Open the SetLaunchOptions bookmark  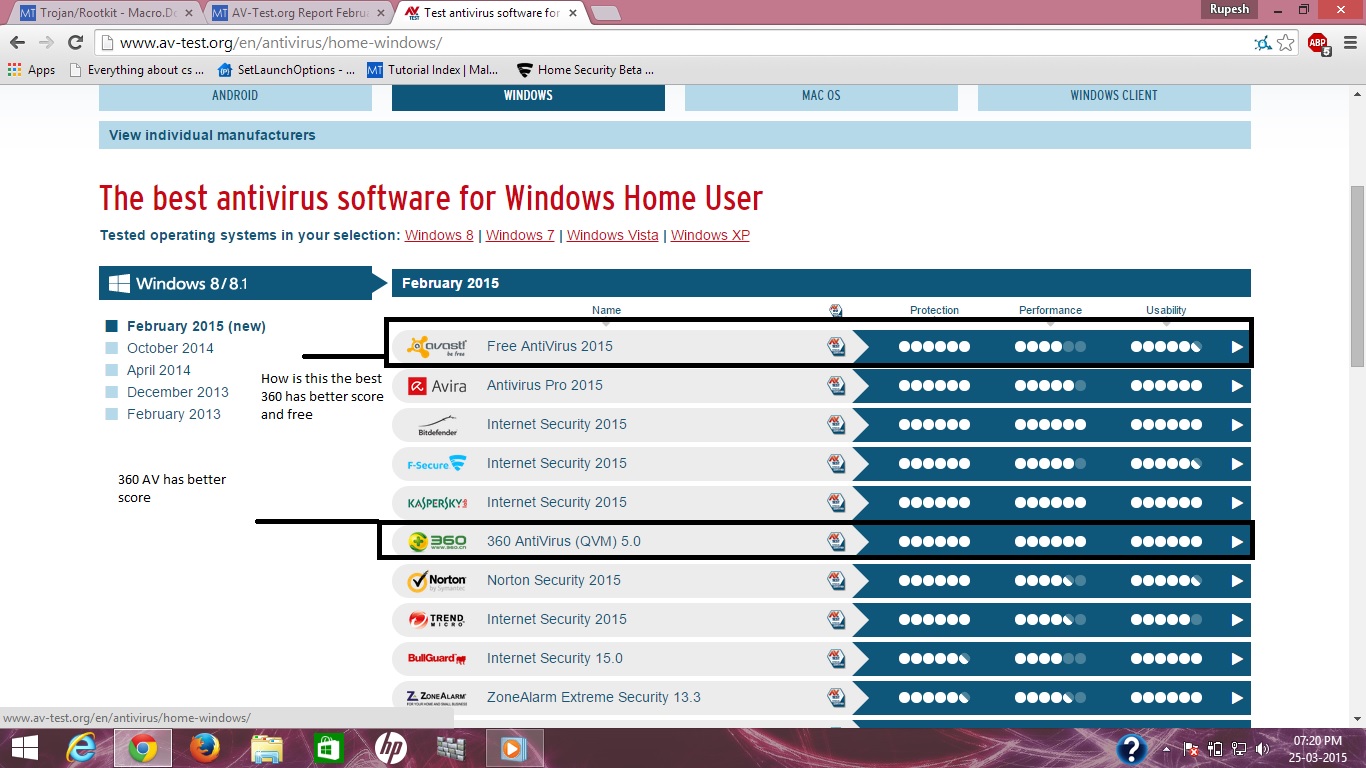285,70
